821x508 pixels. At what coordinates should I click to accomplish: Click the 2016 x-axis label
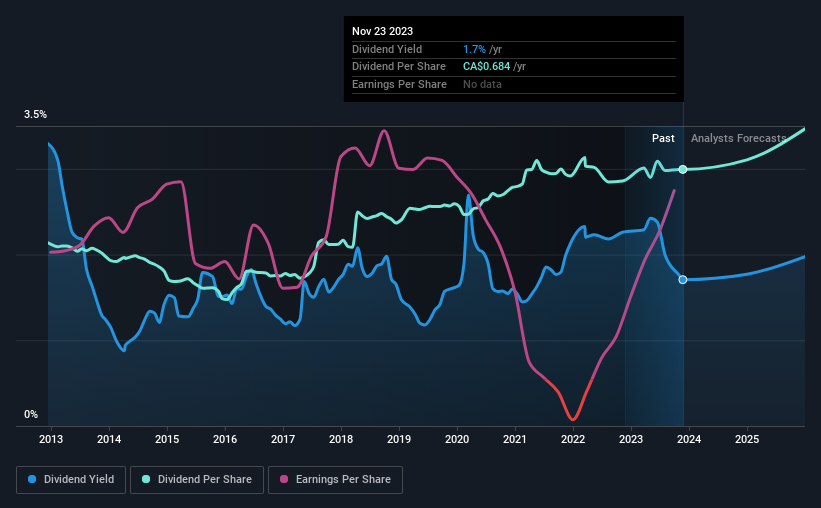225,439
